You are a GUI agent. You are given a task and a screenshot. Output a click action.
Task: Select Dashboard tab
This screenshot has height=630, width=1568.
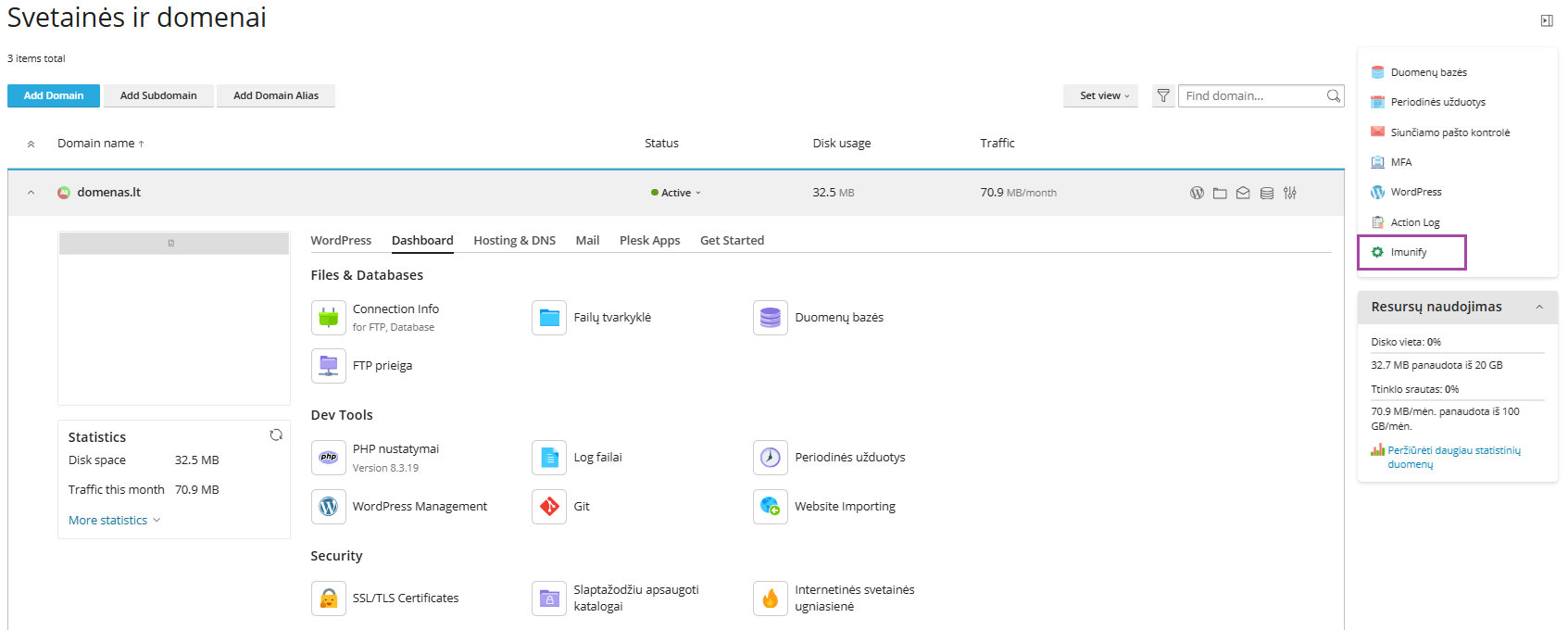pos(422,240)
